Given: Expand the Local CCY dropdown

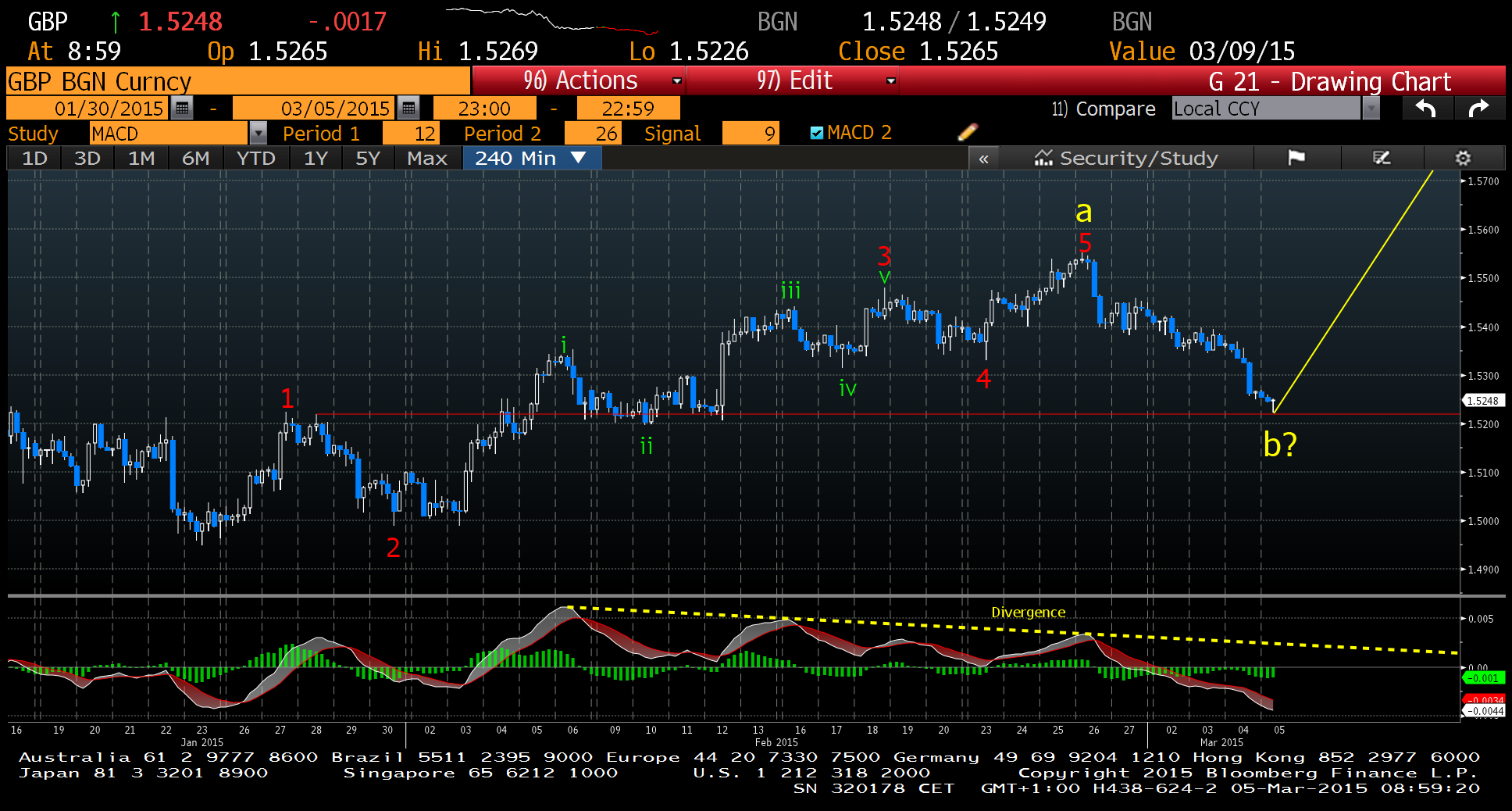Looking at the screenshot, I should tap(1371, 109).
